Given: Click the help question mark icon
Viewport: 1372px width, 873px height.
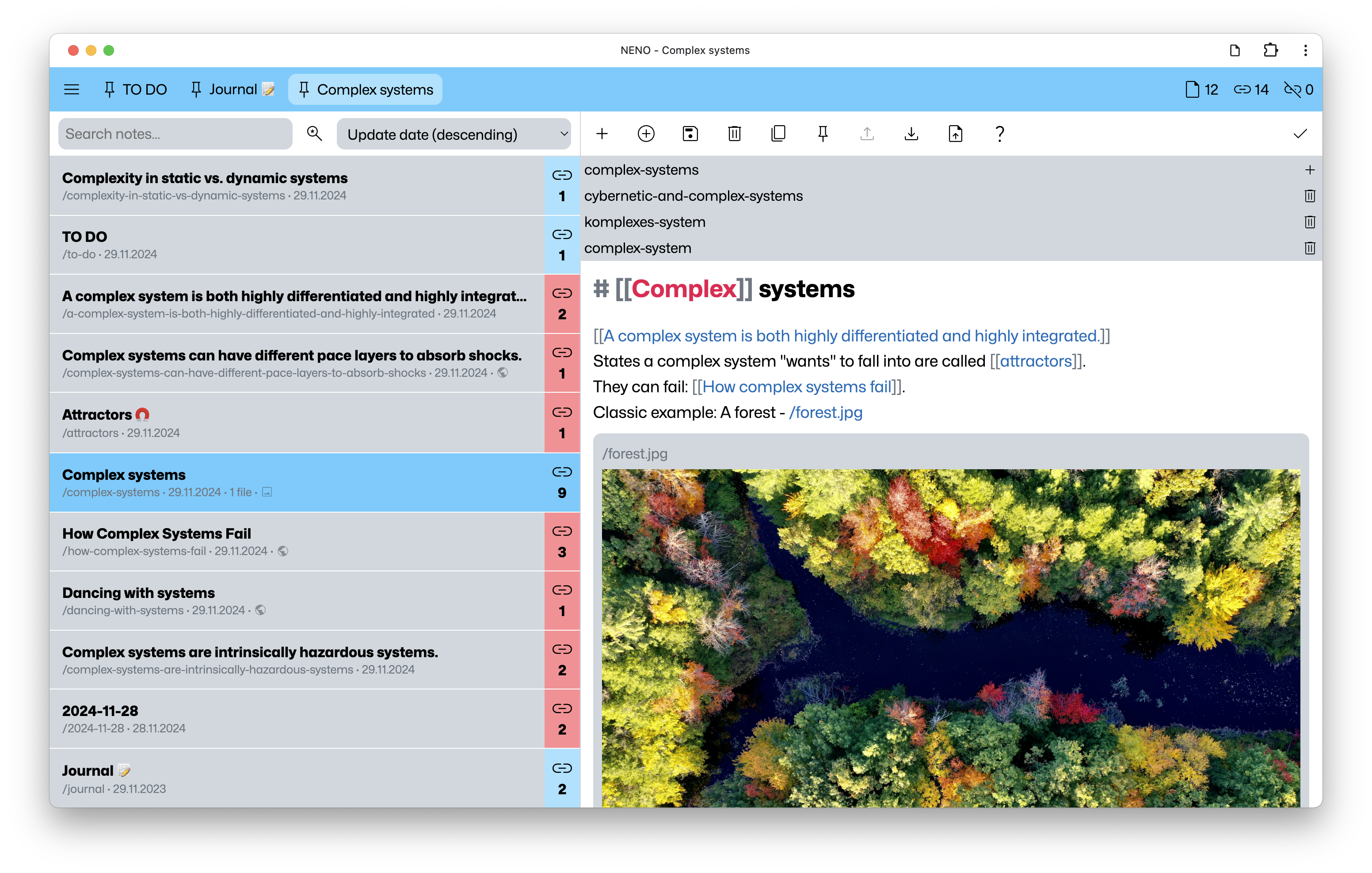Looking at the screenshot, I should (x=999, y=133).
